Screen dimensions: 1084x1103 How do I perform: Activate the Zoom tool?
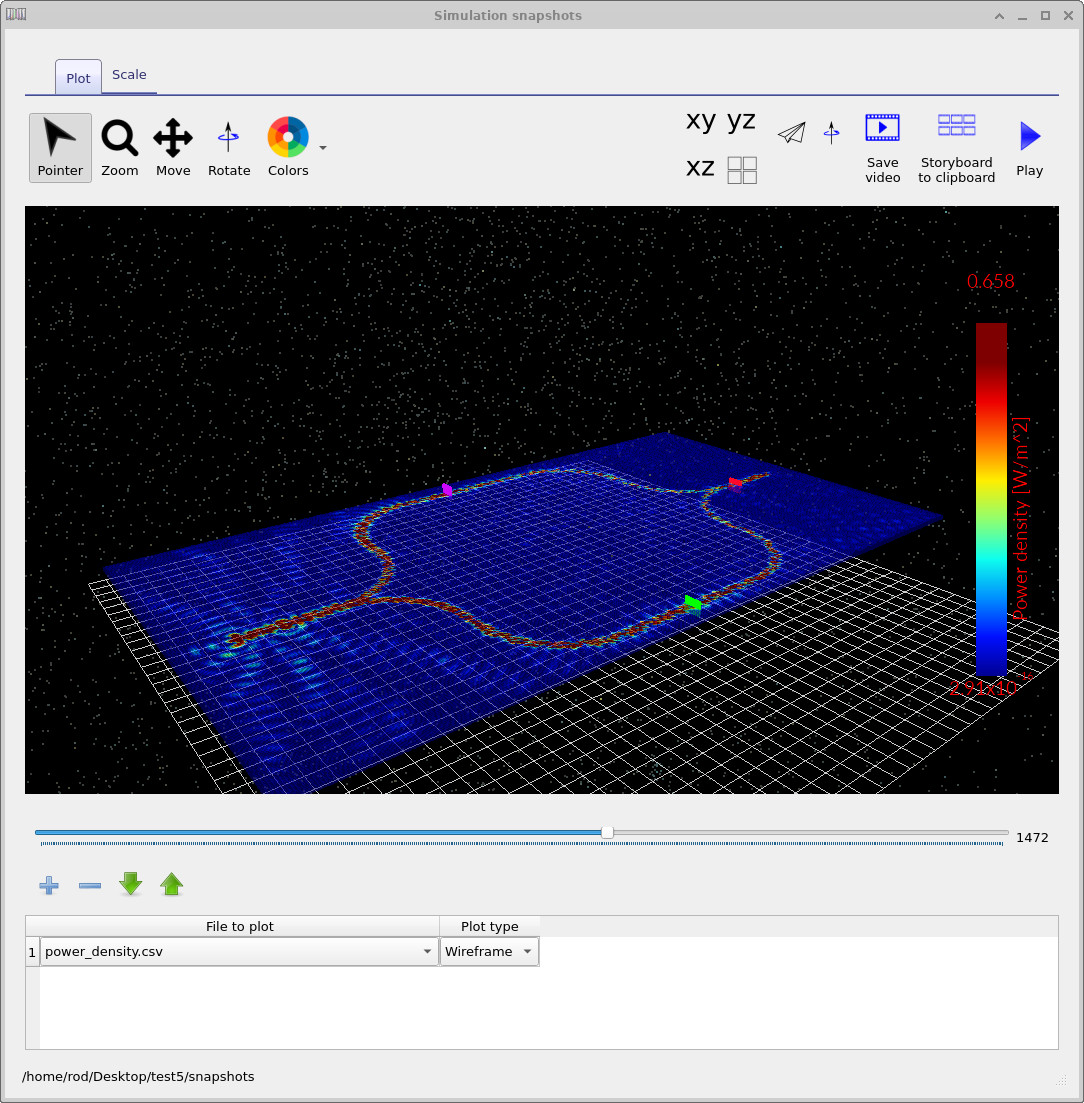[x=119, y=147]
